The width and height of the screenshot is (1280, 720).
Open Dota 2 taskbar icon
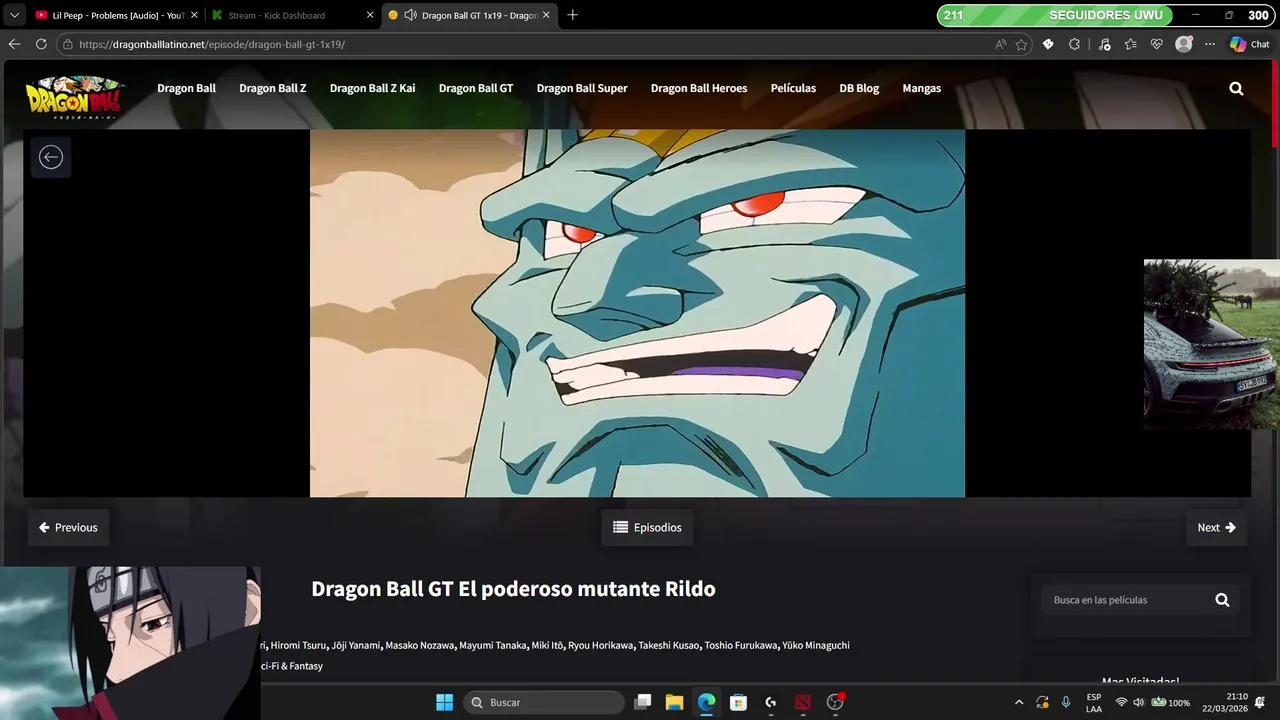click(803, 702)
